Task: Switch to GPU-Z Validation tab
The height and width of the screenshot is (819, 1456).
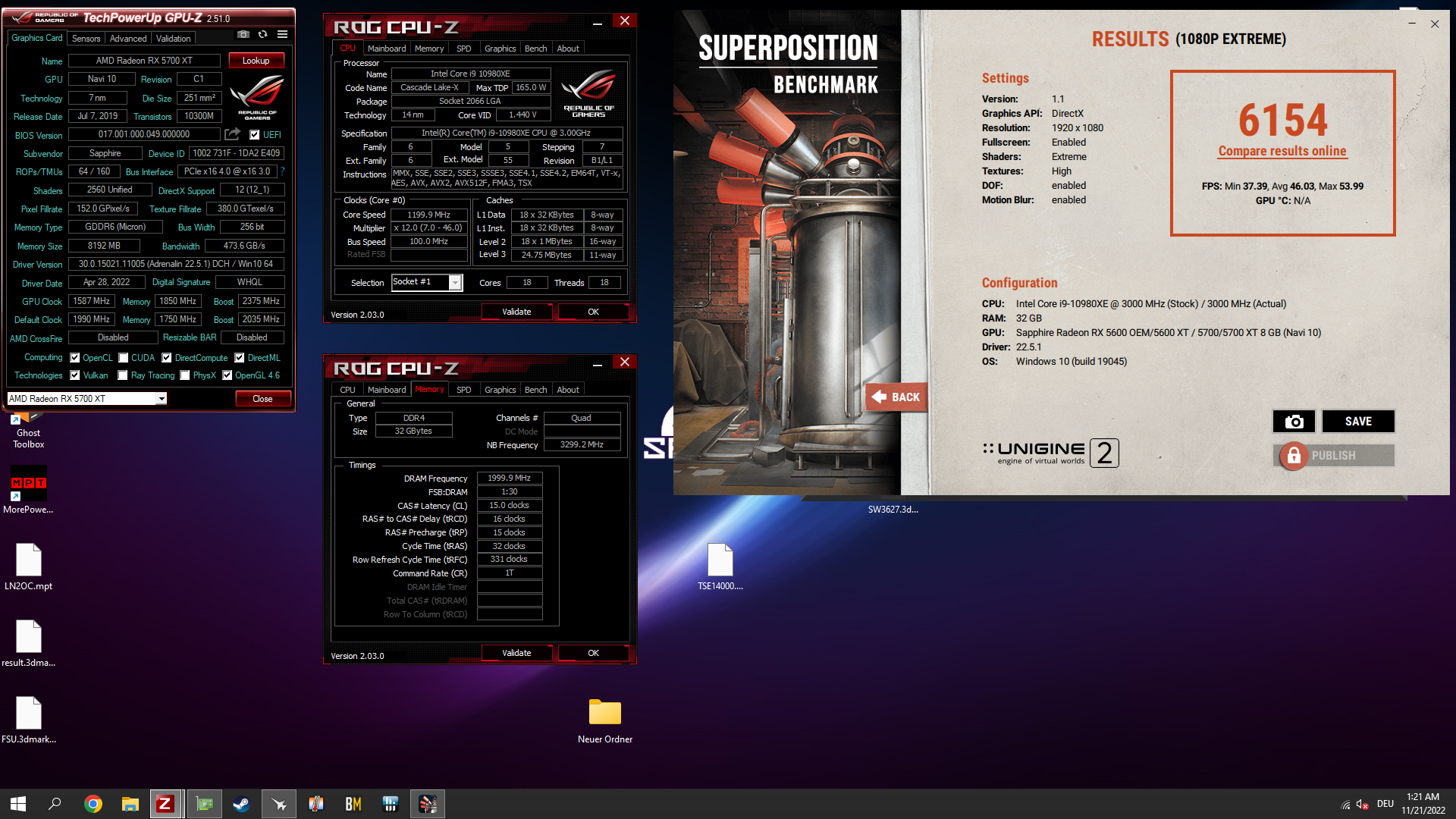Action: point(174,38)
